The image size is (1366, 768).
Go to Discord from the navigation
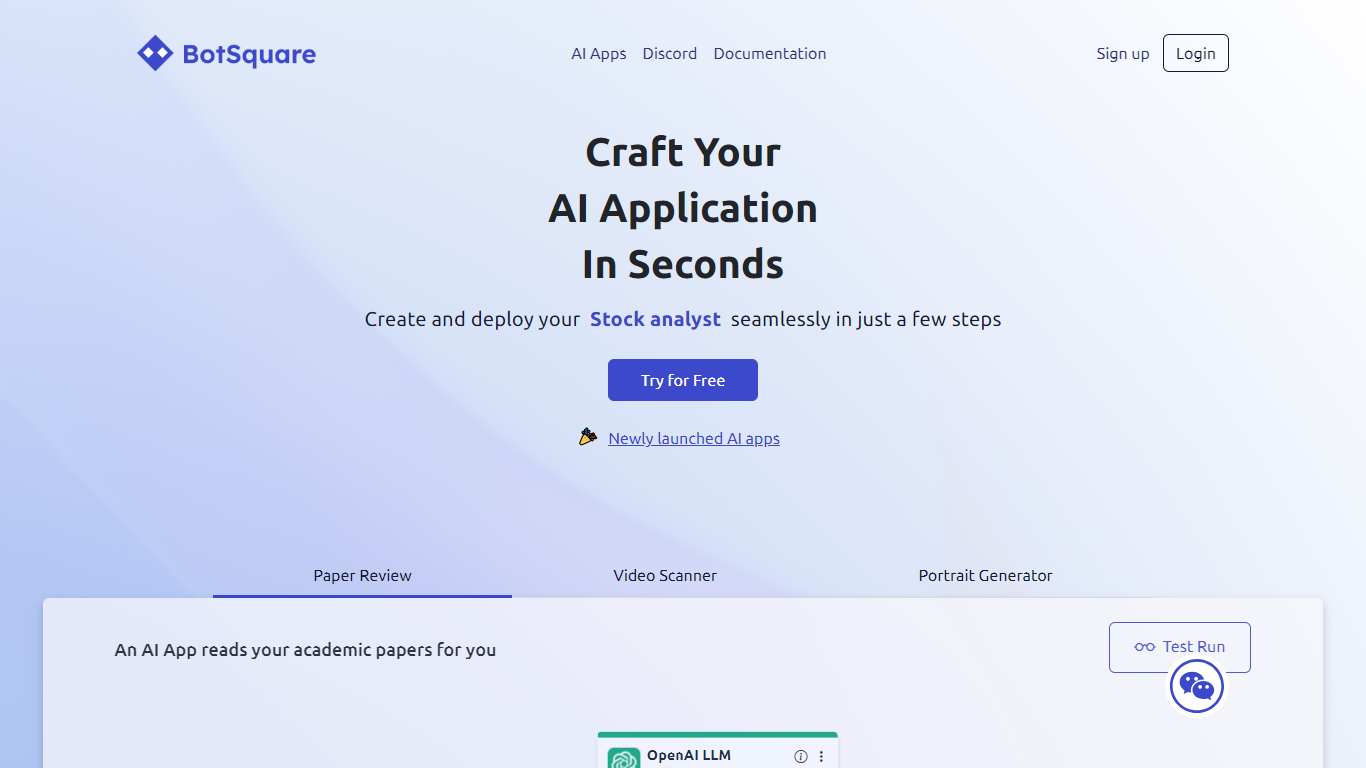coord(670,54)
